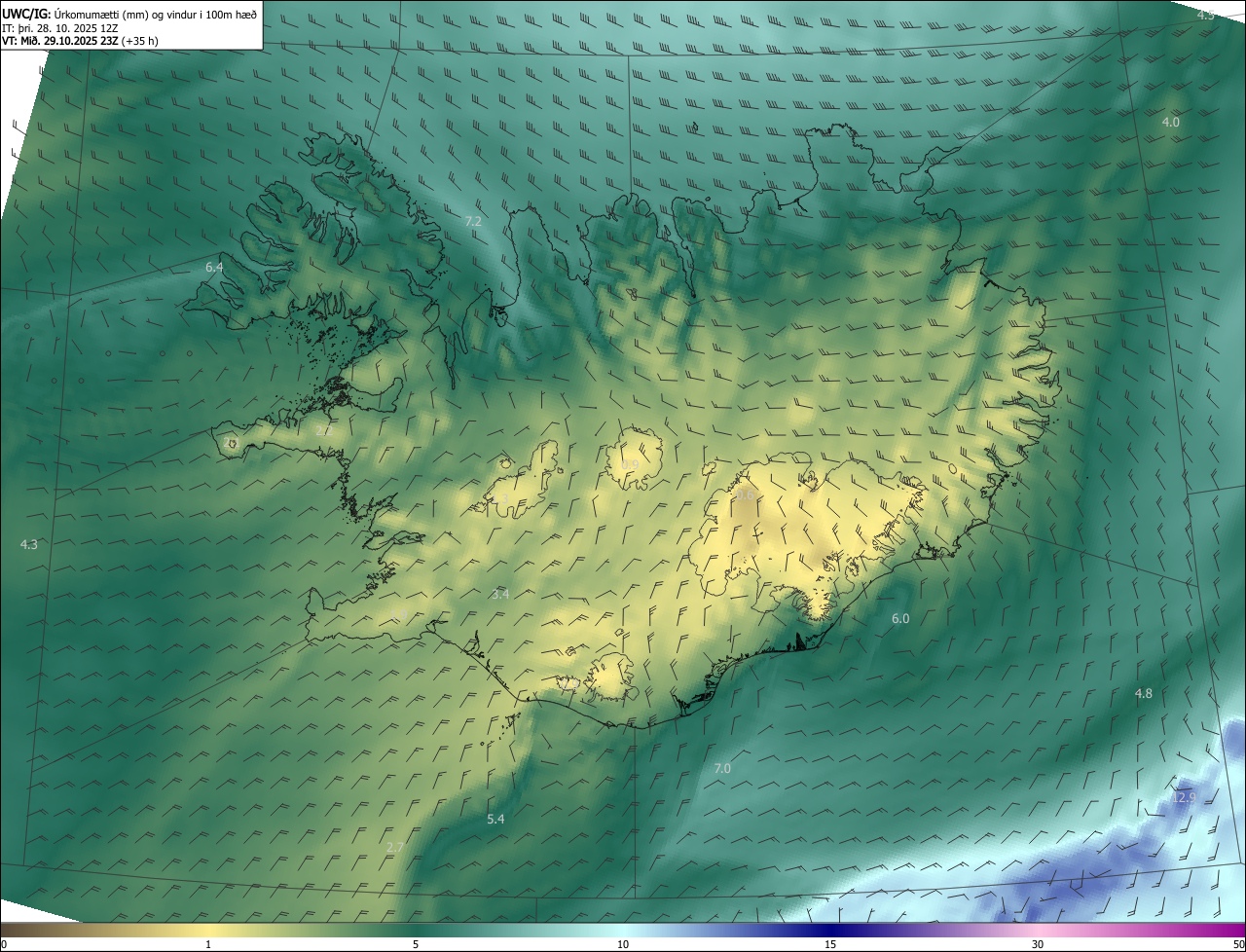
Task: Click the 0 tick on the color scale
Action: 4,944
